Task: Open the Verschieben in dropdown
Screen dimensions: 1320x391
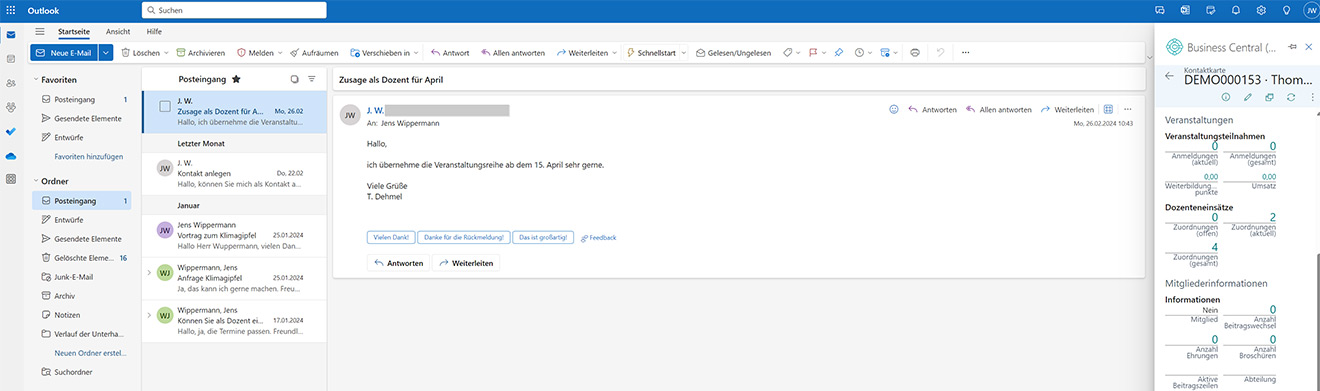Action: 384,52
